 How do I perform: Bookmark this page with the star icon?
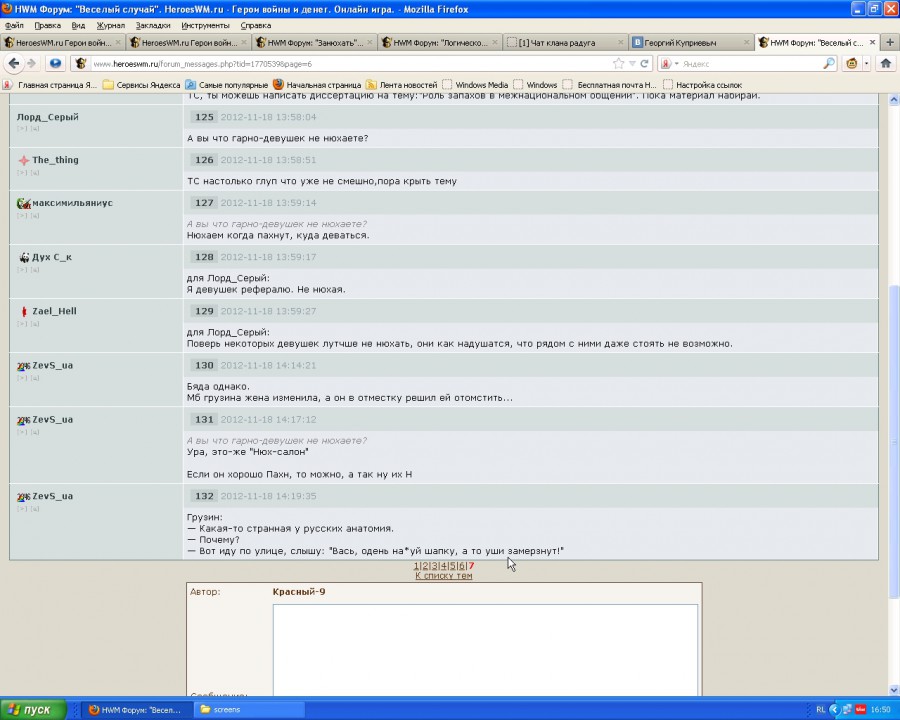coord(618,63)
